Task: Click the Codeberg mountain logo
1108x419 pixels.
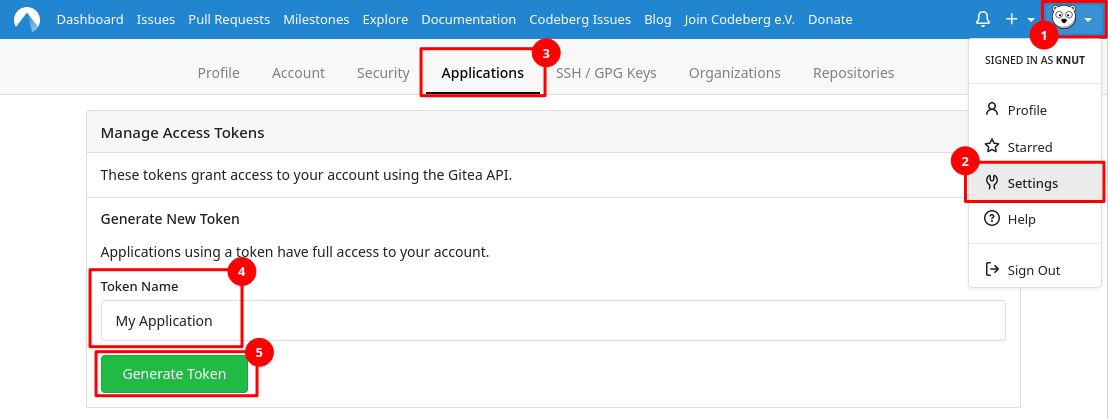Action: click(x=27, y=19)
